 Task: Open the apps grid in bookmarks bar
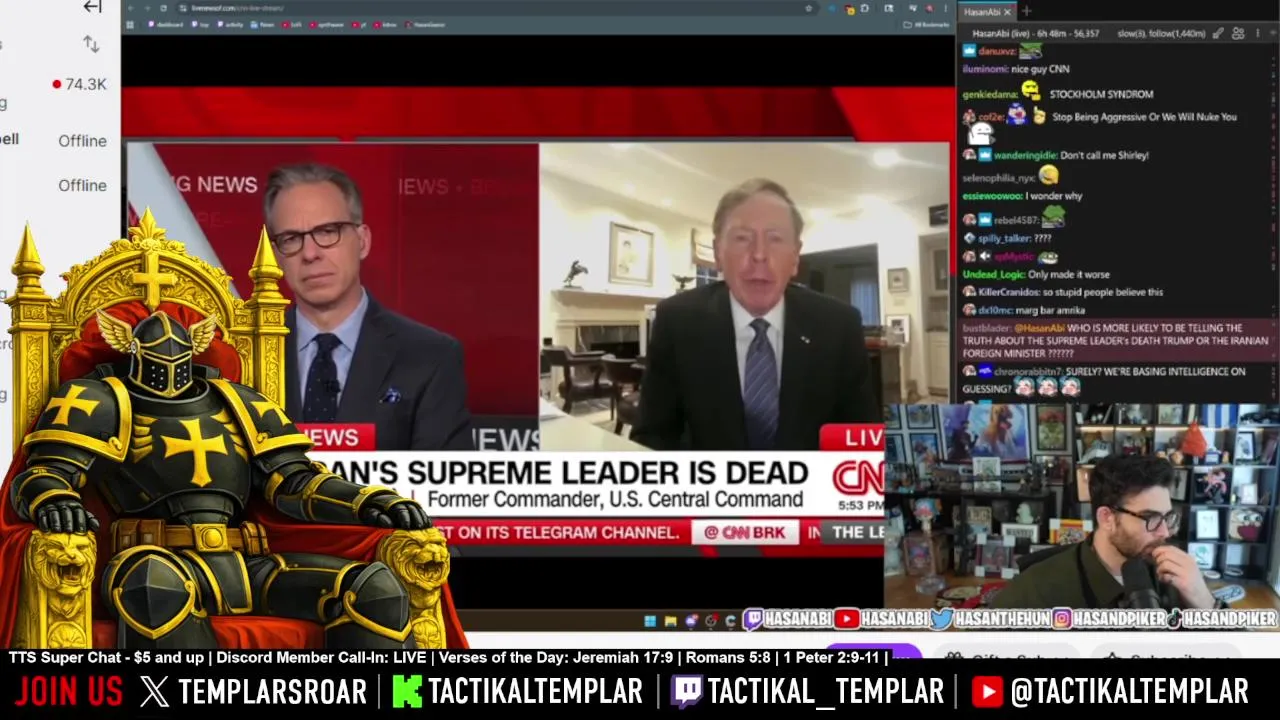point(130,24)
